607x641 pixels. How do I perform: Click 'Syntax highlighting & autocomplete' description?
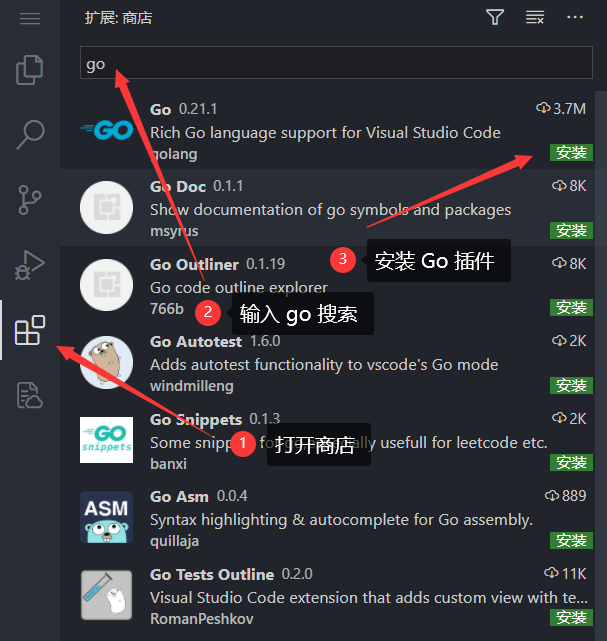(x=342, y=520)
